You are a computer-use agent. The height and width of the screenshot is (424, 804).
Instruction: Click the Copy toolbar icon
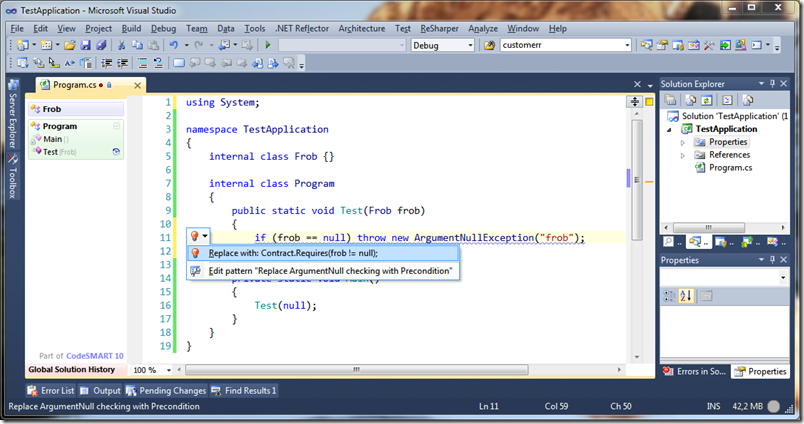tap(137, 45)
